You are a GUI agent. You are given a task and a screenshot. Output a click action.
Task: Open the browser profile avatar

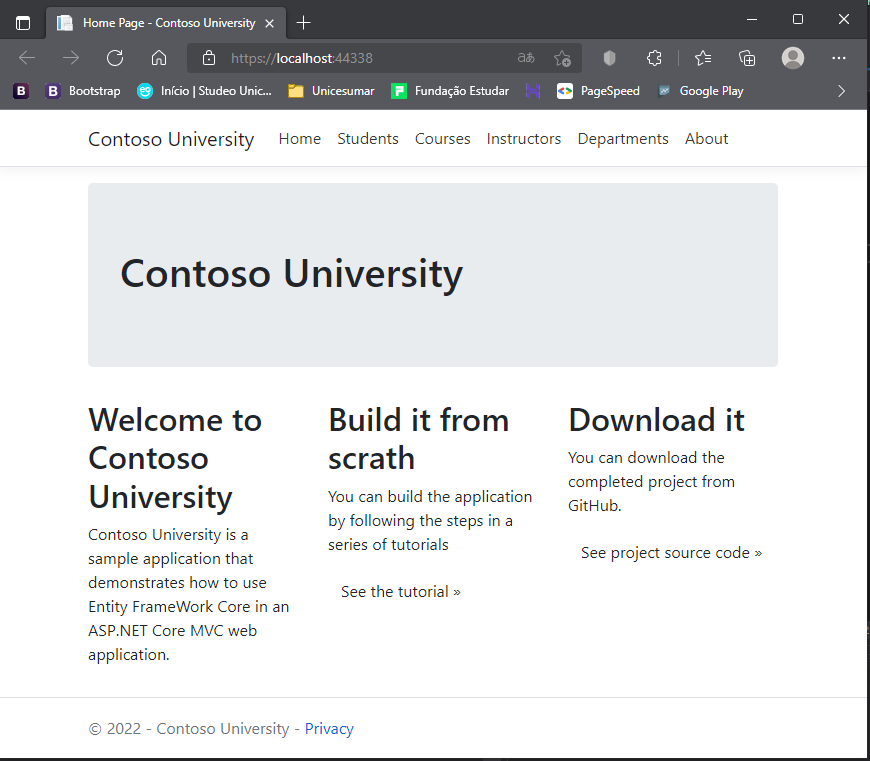coord(793,58)
